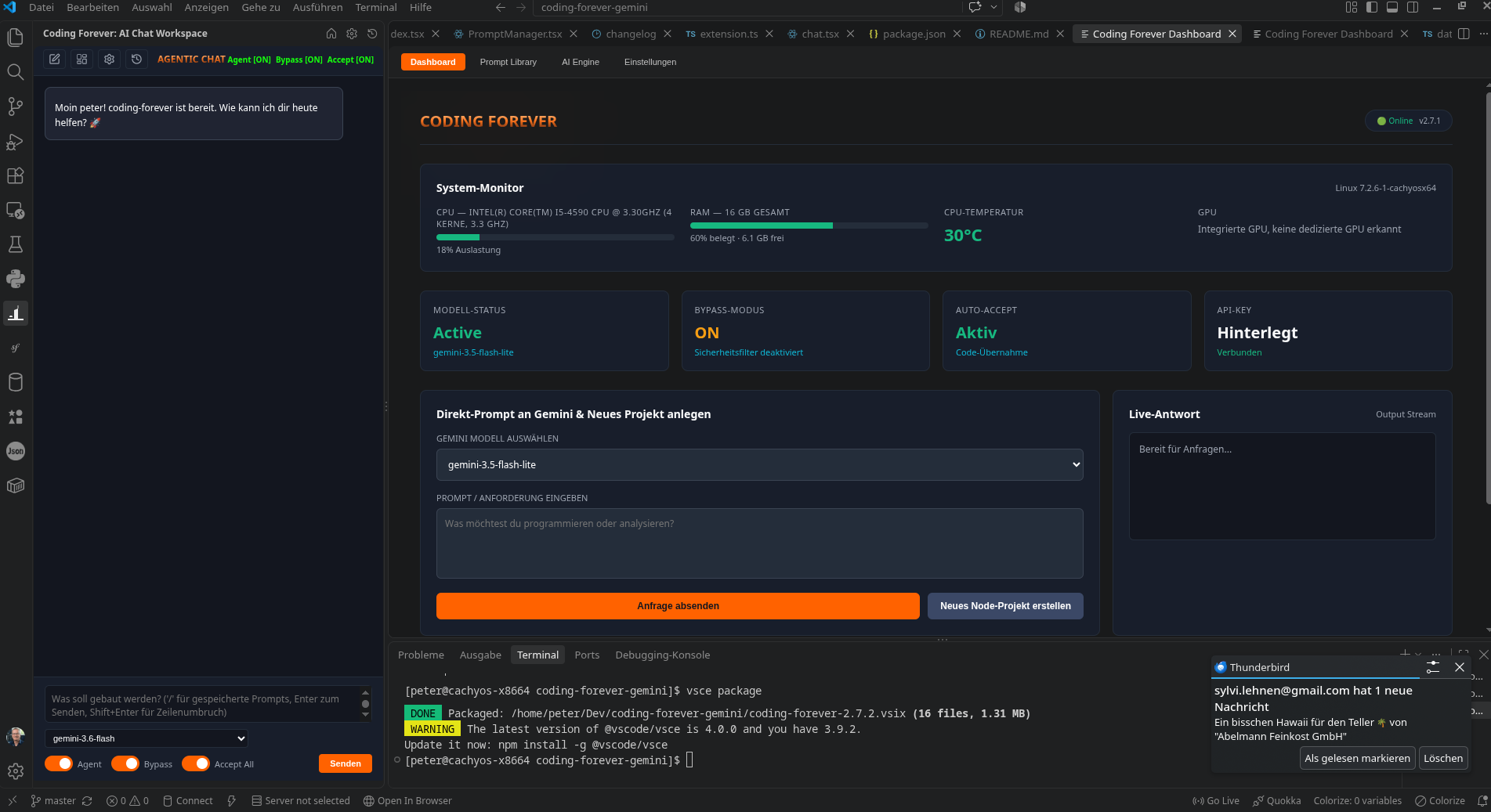Click Als gelesen markieren in Thunderbird notification
1491x812 pixels.
1357,758
